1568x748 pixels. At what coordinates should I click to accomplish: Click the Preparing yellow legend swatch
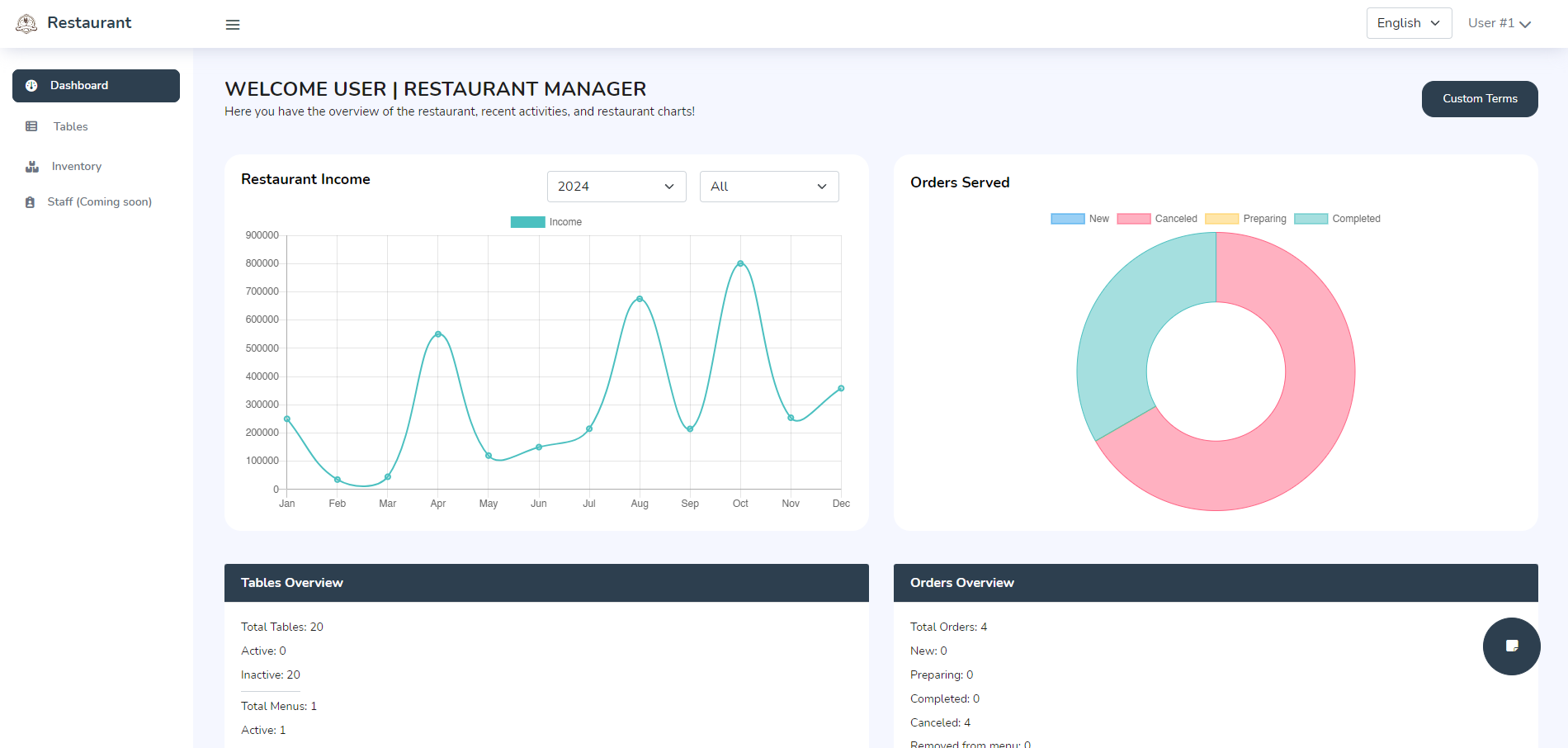pyautogui.click(x=1221, y=219)
